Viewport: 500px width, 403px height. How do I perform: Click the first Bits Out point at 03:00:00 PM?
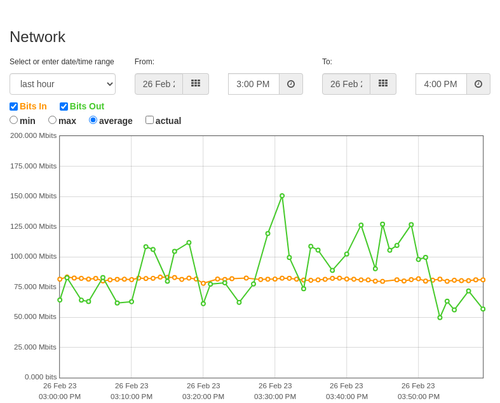[60, 300]
